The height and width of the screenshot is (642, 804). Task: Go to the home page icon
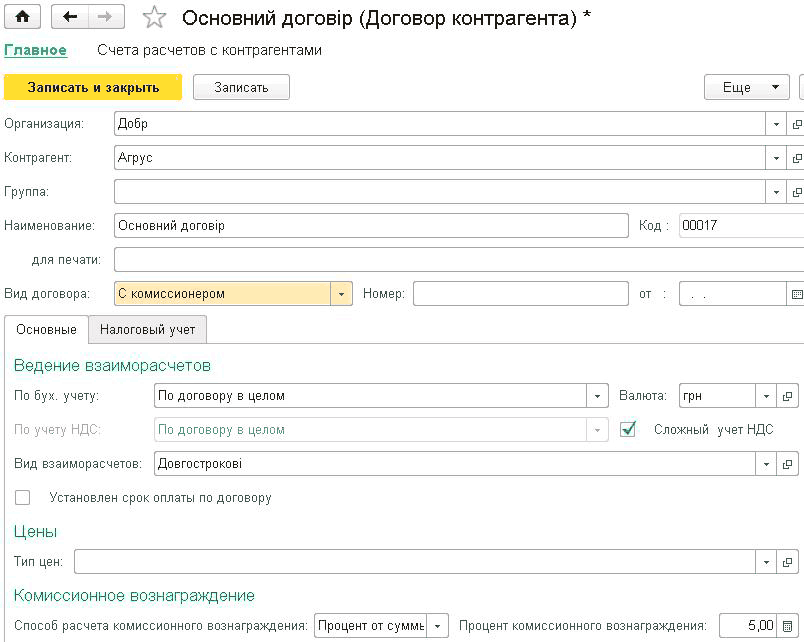point(22,16)
